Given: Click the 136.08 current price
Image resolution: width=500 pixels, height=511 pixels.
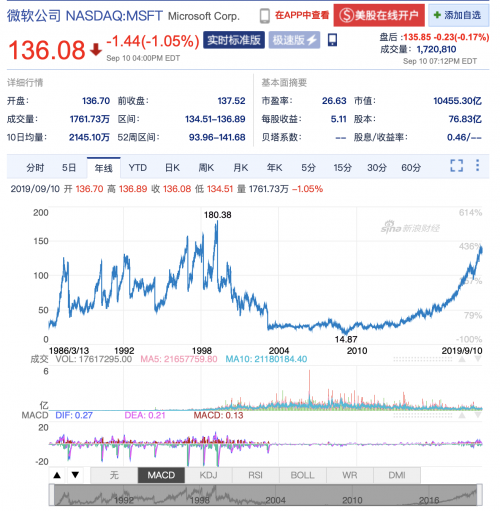Looking at the screenshot, I should click(x=47, y=50).
